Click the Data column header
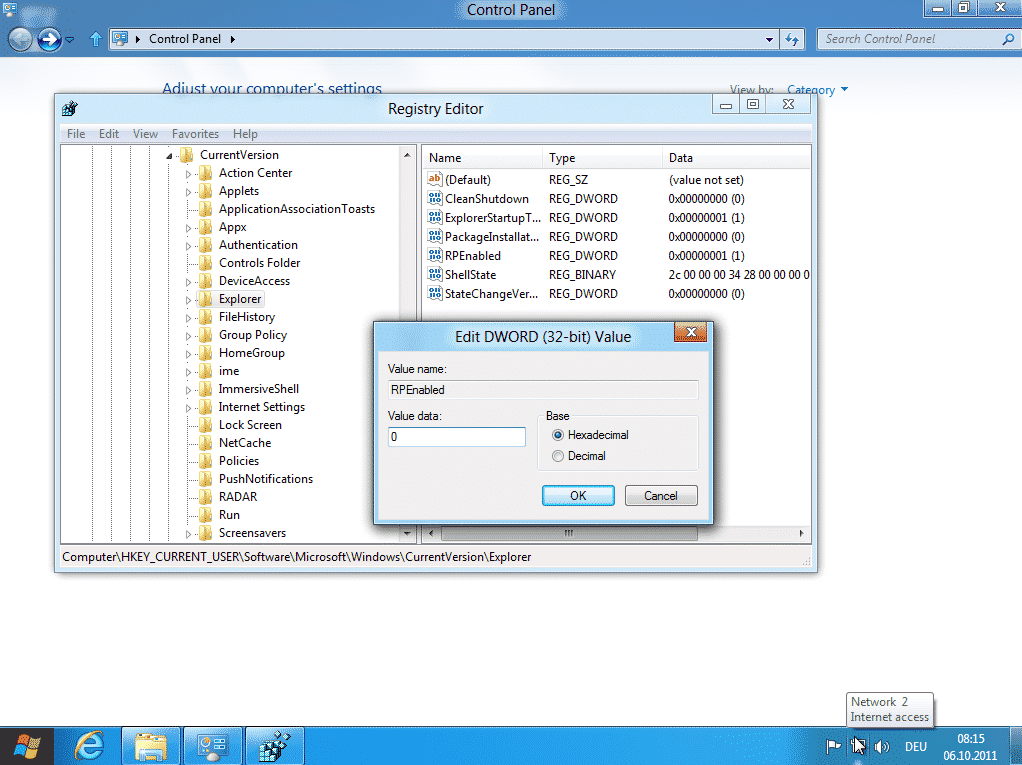 coord(736,158)
